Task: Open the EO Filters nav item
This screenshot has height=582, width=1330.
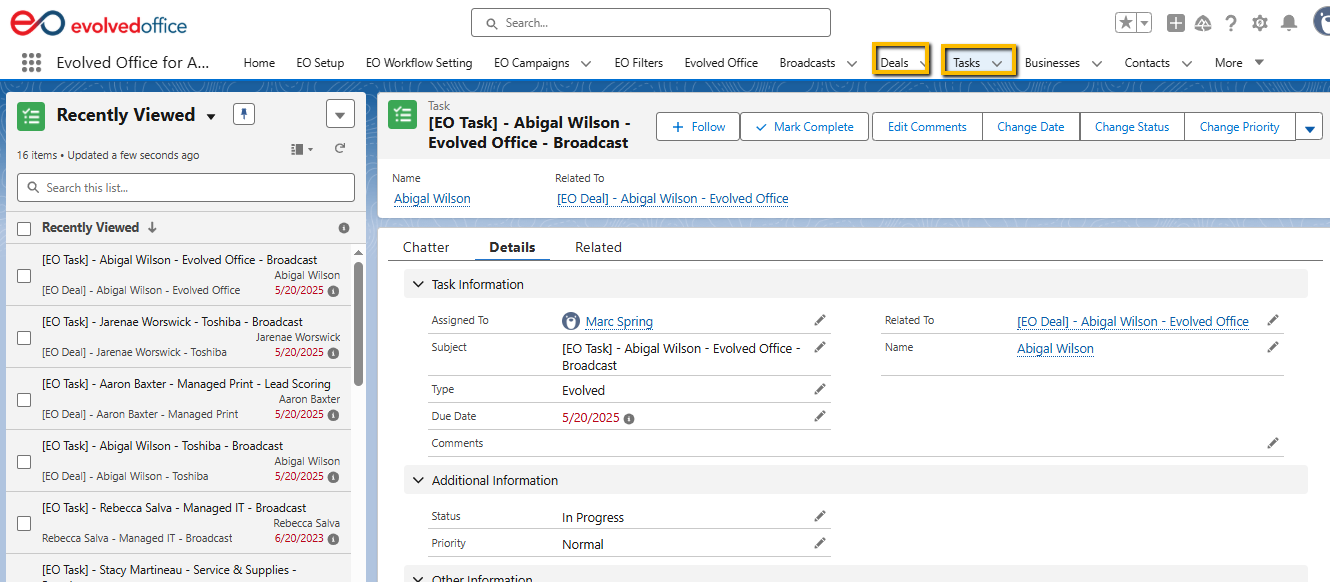Action: point(638,62)
